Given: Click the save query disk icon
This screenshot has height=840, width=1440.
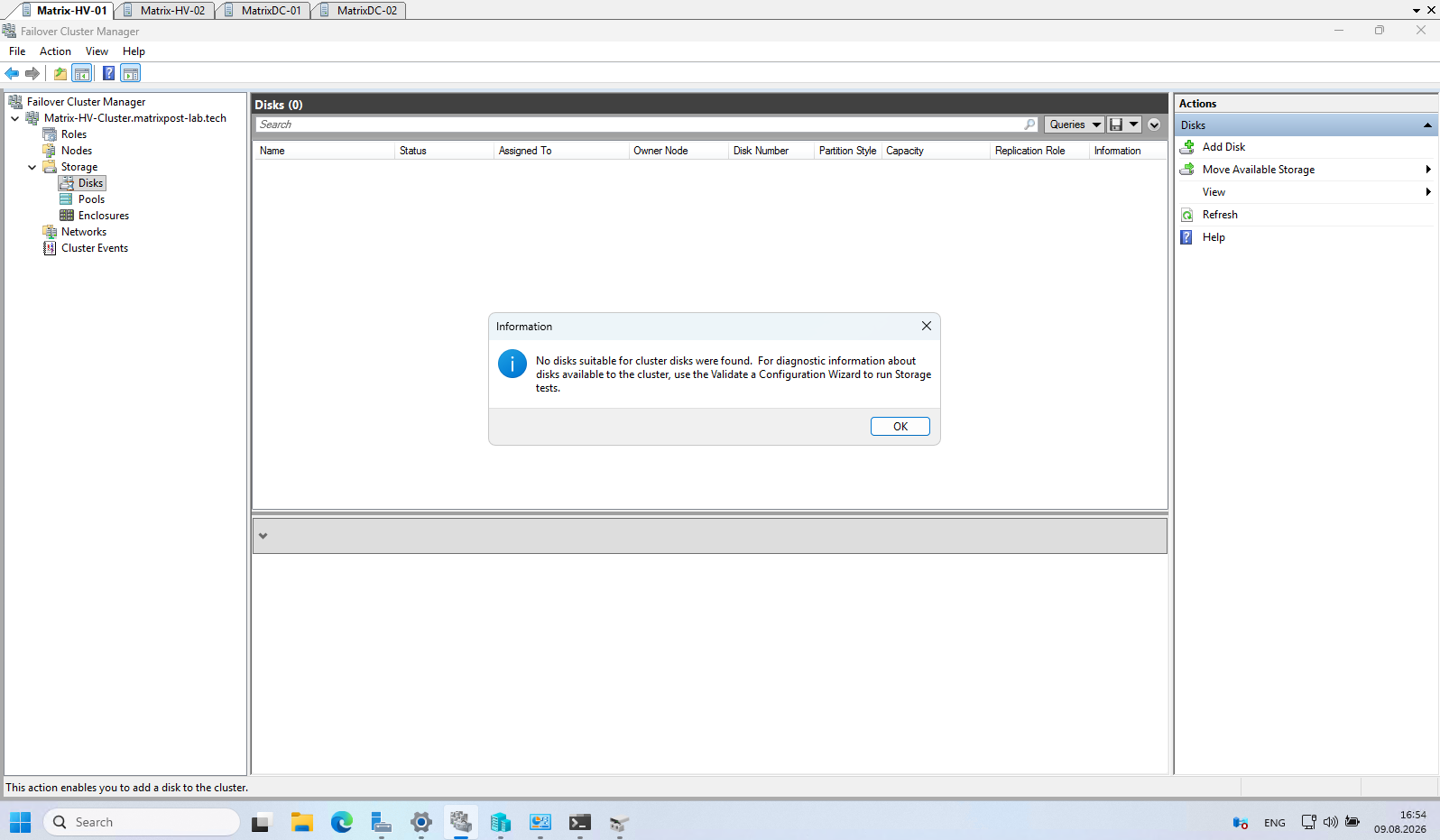Looking at the screenshot, I should [x=1116, y=125].
